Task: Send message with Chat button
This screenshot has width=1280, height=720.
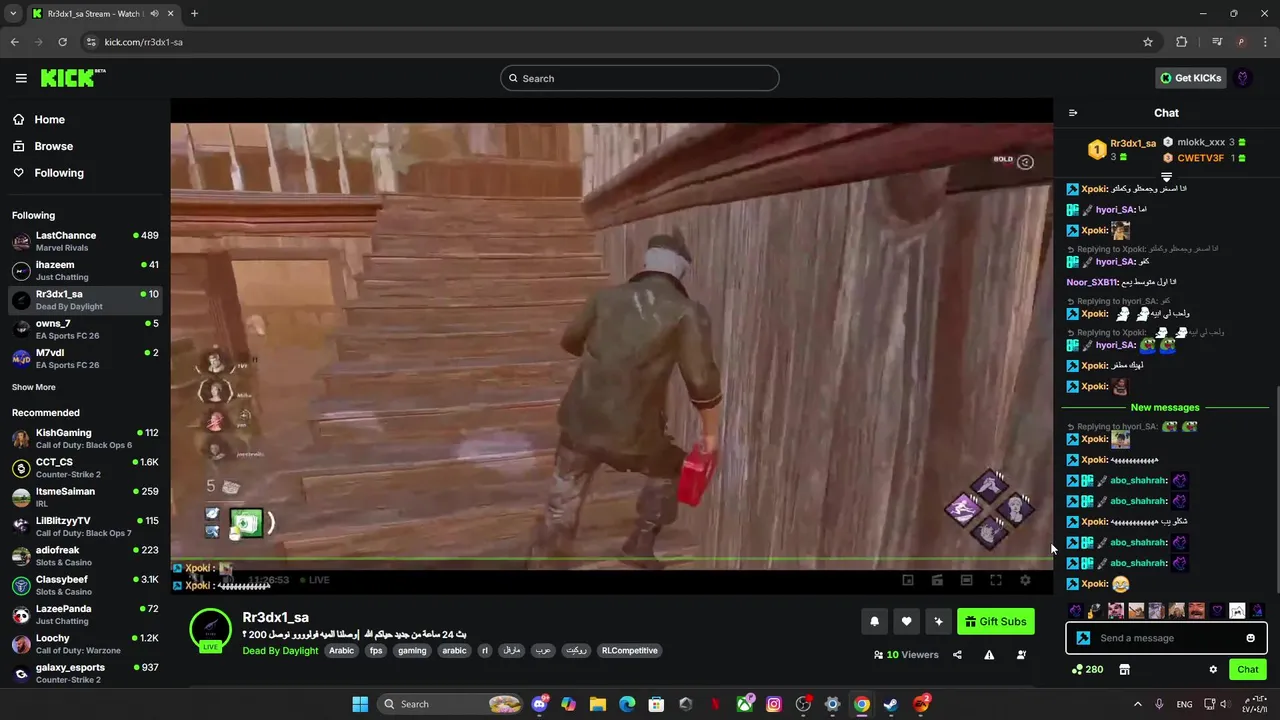Action: [x=1248, y=670]
